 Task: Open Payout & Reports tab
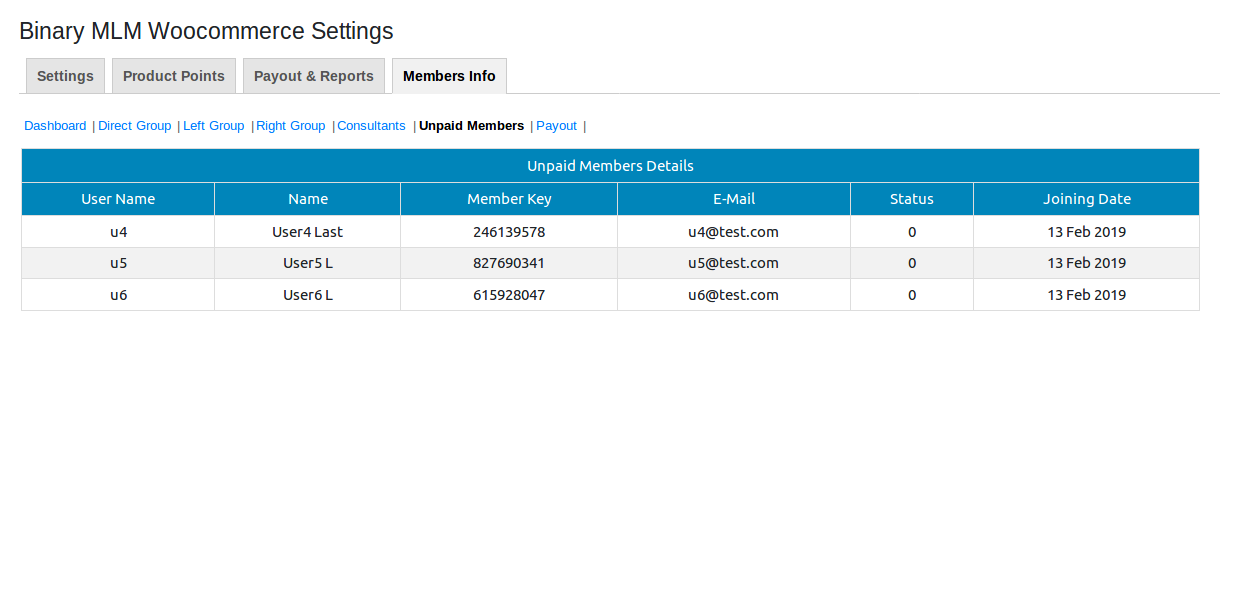click(313, 76)
